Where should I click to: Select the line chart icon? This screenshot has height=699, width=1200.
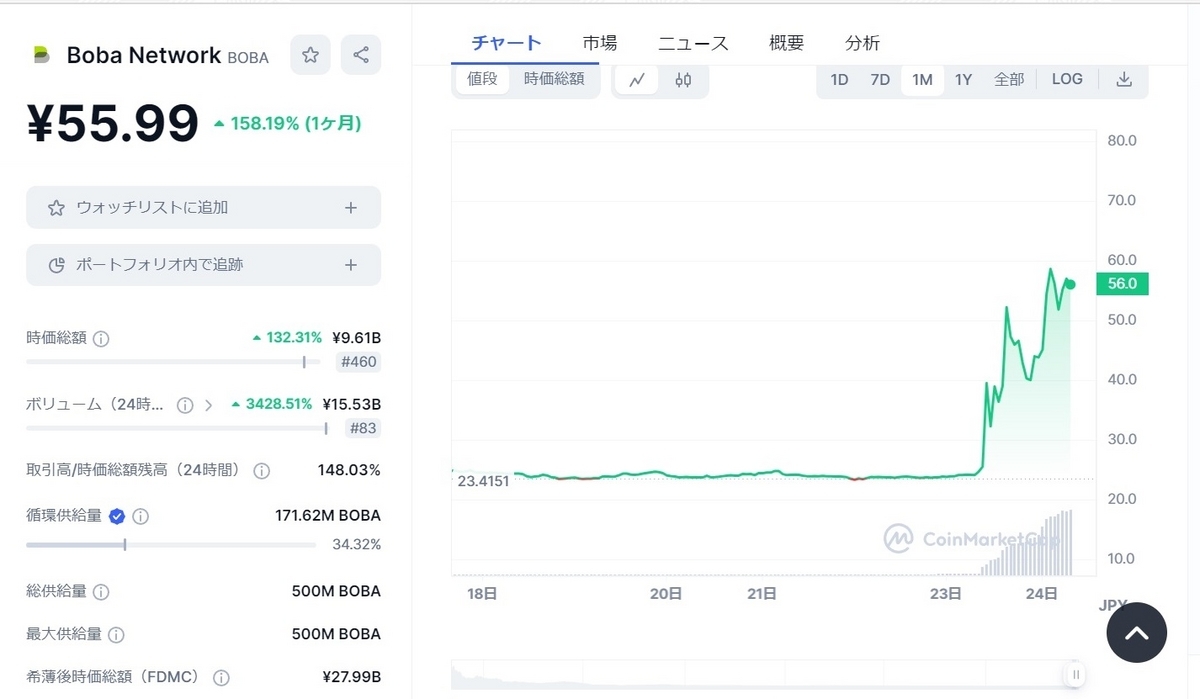637,80
